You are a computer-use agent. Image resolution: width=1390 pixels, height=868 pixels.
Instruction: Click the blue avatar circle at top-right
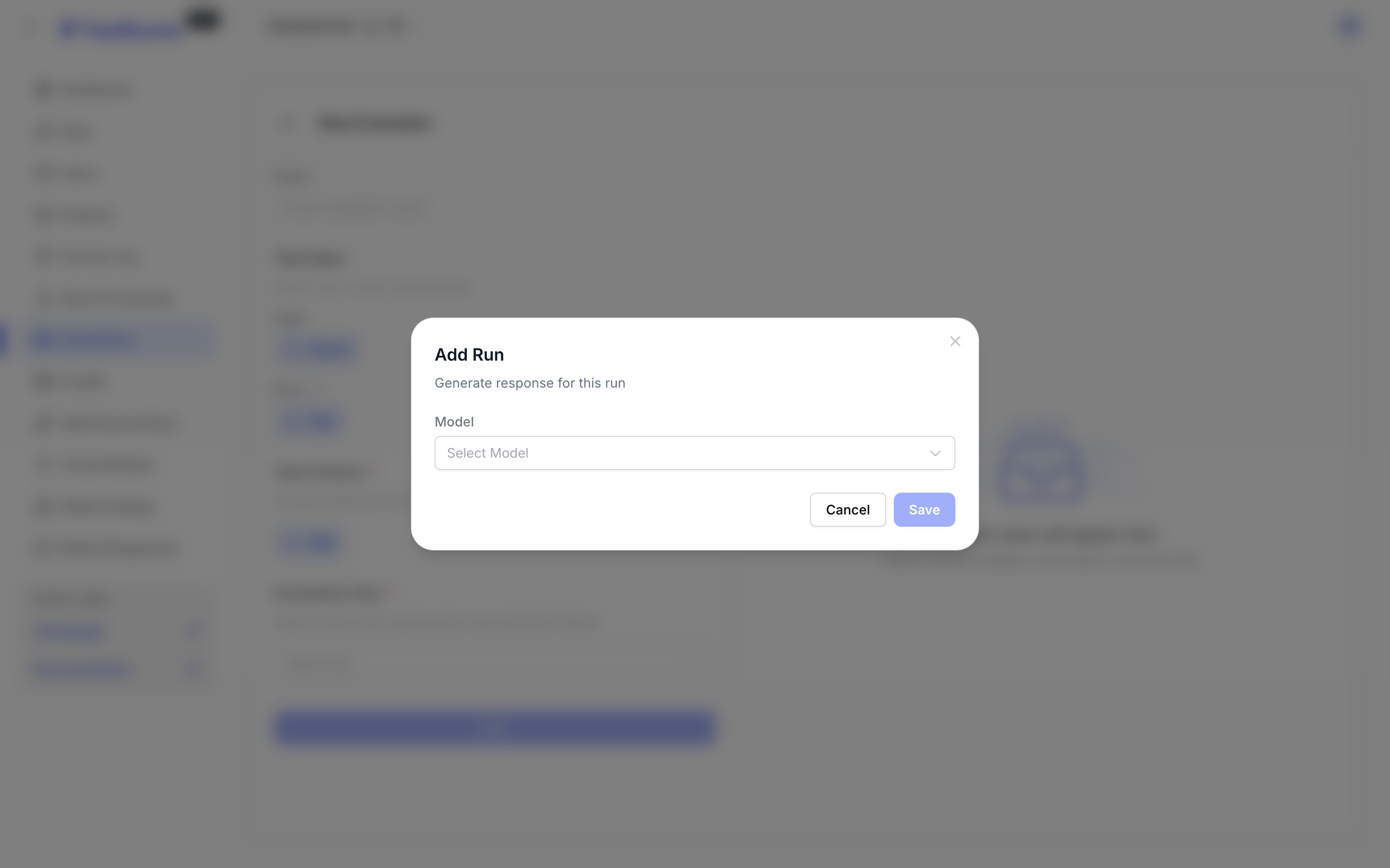tap(1349, 27)
